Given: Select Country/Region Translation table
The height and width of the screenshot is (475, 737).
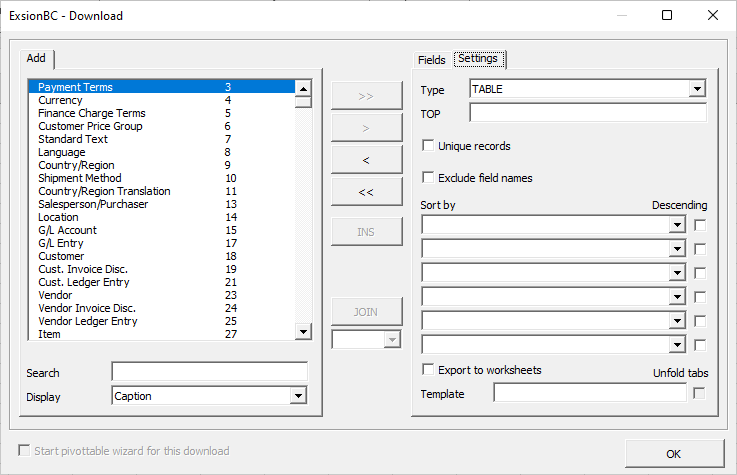Looking at the screenshot, I should pyautogui.click(x=161, y=191).
